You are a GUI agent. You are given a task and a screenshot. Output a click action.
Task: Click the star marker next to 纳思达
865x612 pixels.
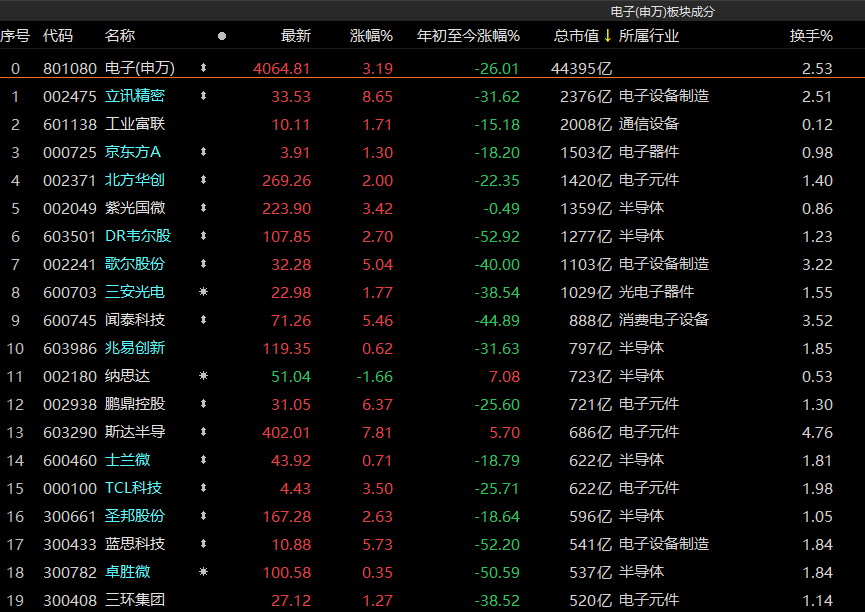pos(204,376)
